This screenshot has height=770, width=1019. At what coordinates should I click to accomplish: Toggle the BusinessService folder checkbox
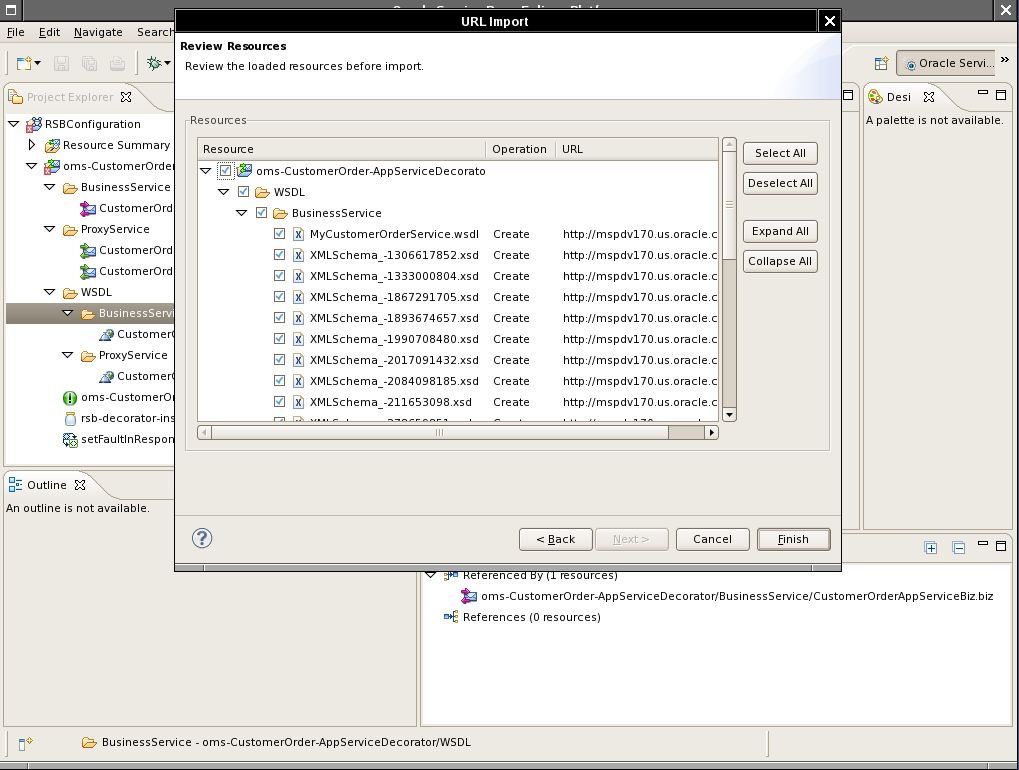coord(261,212)
